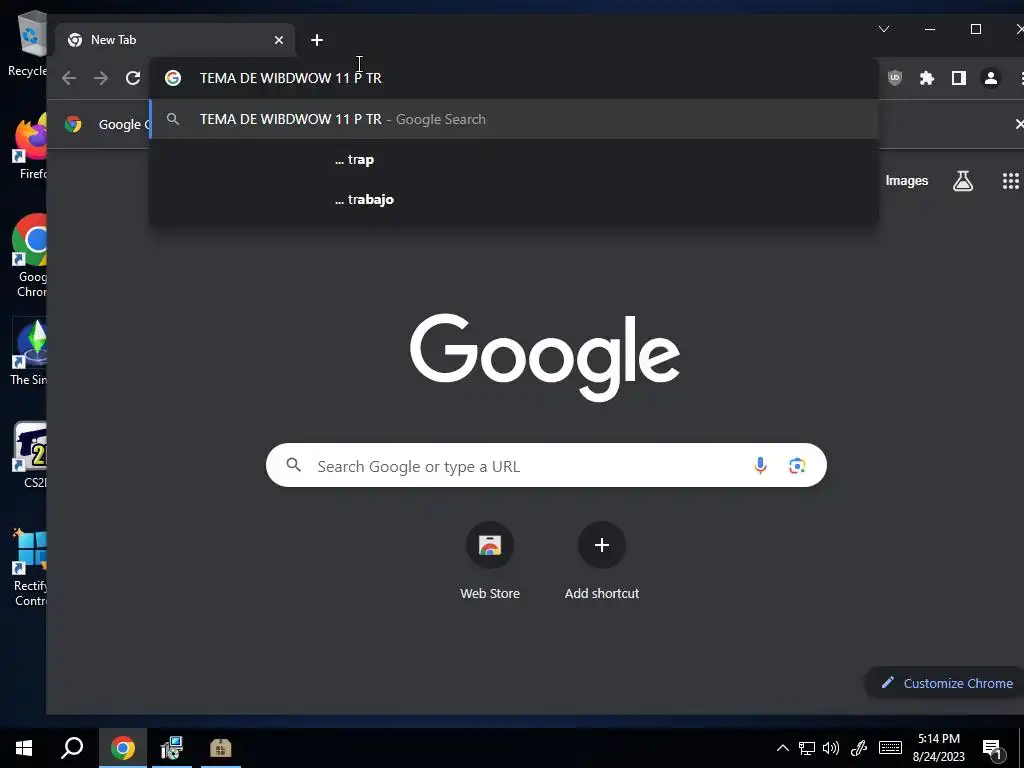Open the Web Store shortcut
Viewport: 1024px width, 768px height.
tap(490, 561)
